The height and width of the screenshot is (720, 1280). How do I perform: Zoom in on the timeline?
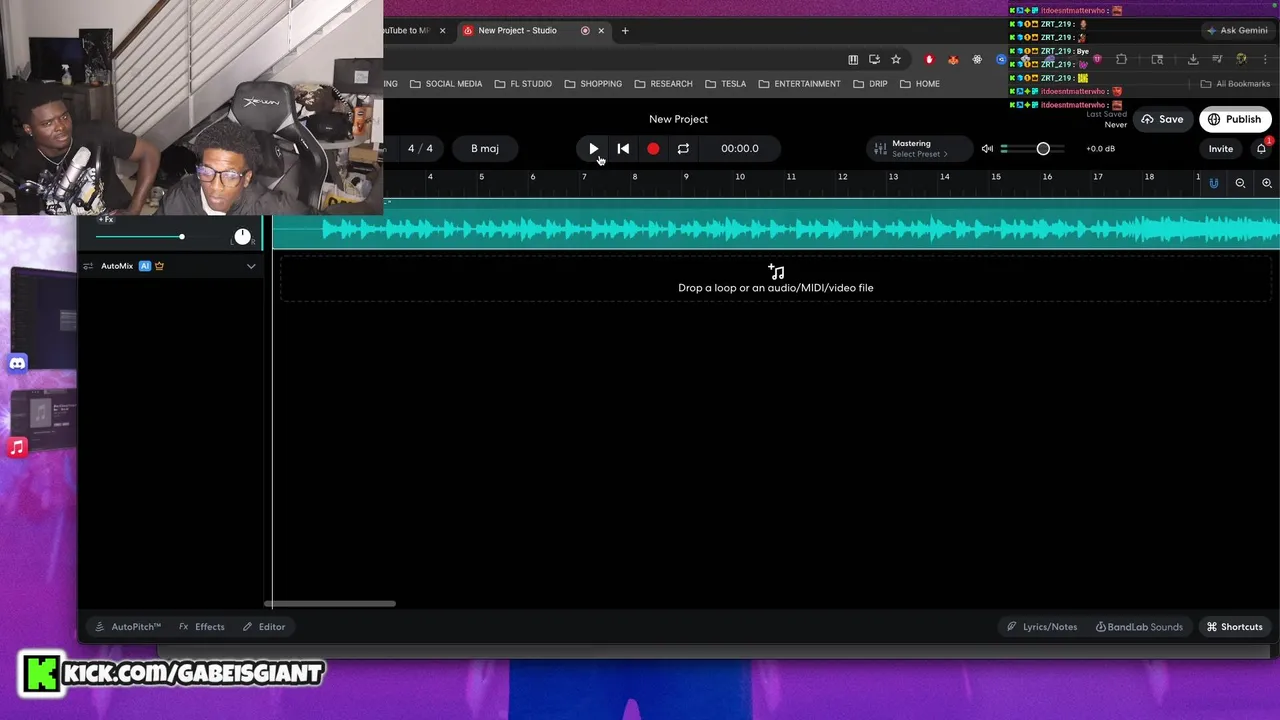pyautogui.click(x=1267, y=183)
